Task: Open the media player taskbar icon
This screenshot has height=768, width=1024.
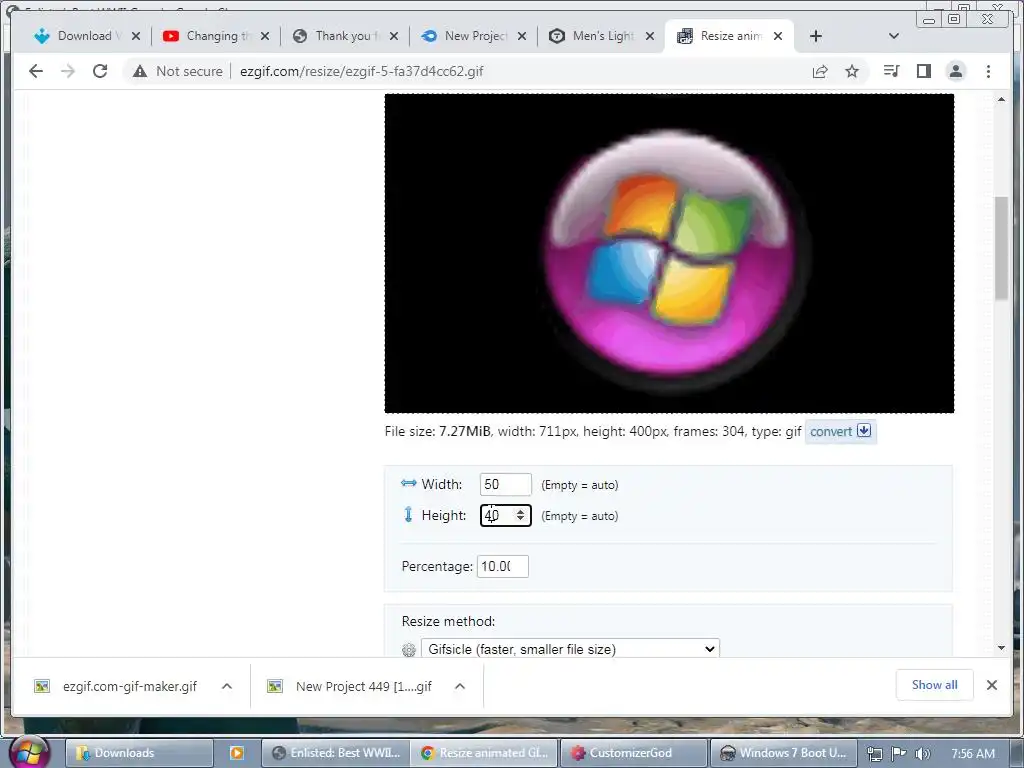Action: 237,753
